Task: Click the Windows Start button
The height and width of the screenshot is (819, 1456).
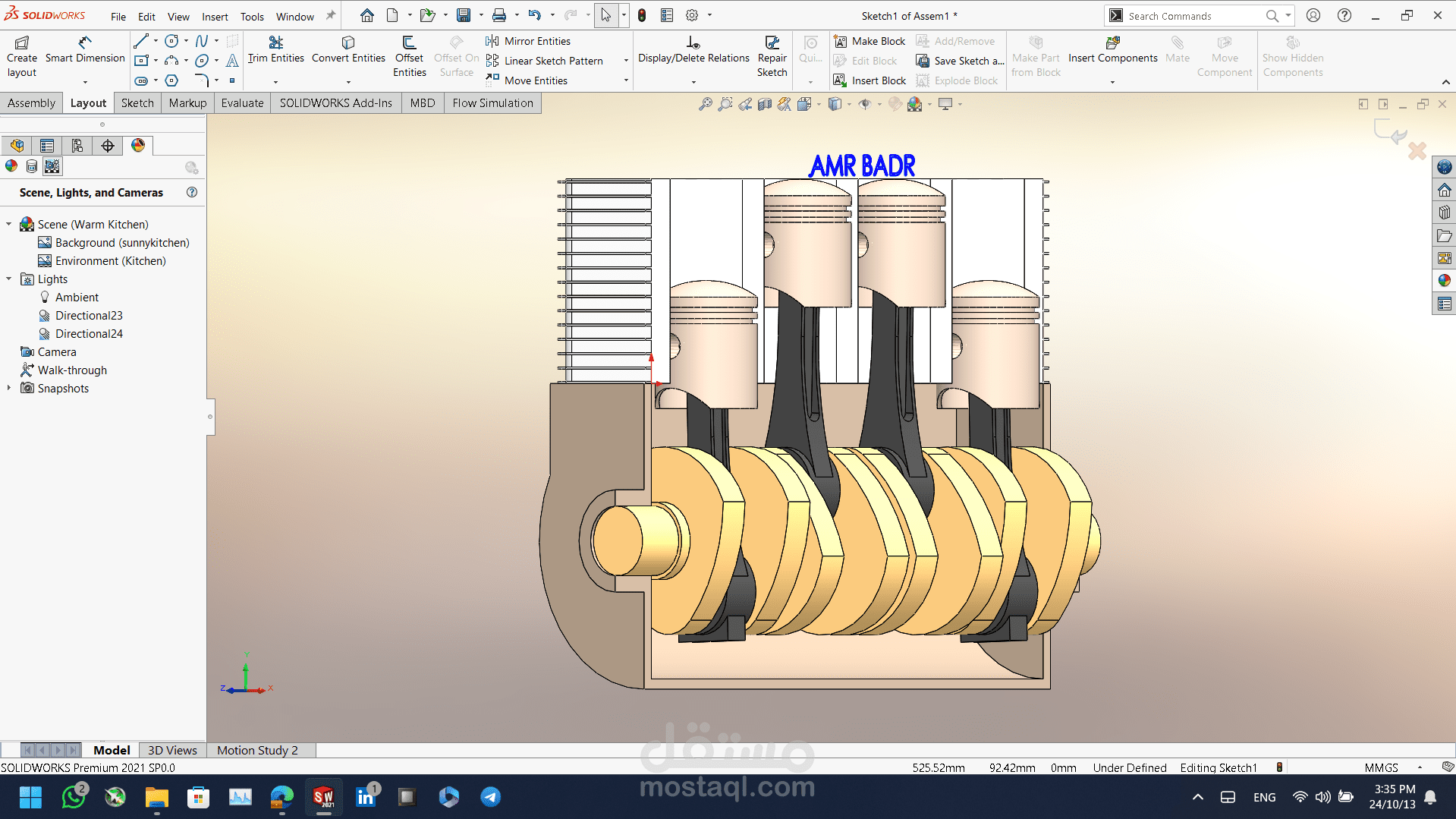Action: [x=30, y=797]
